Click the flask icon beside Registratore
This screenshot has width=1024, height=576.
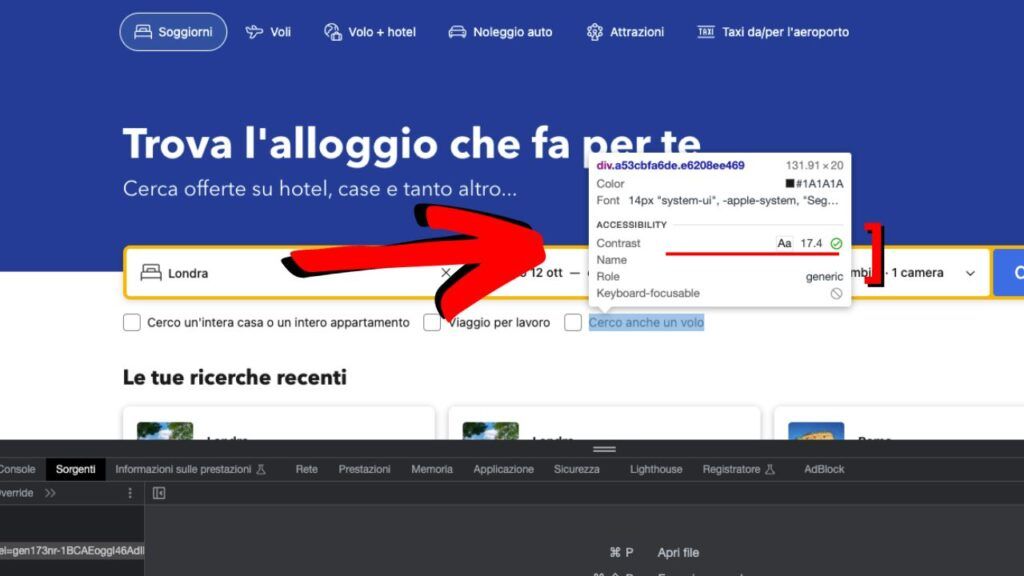(770, 470)
